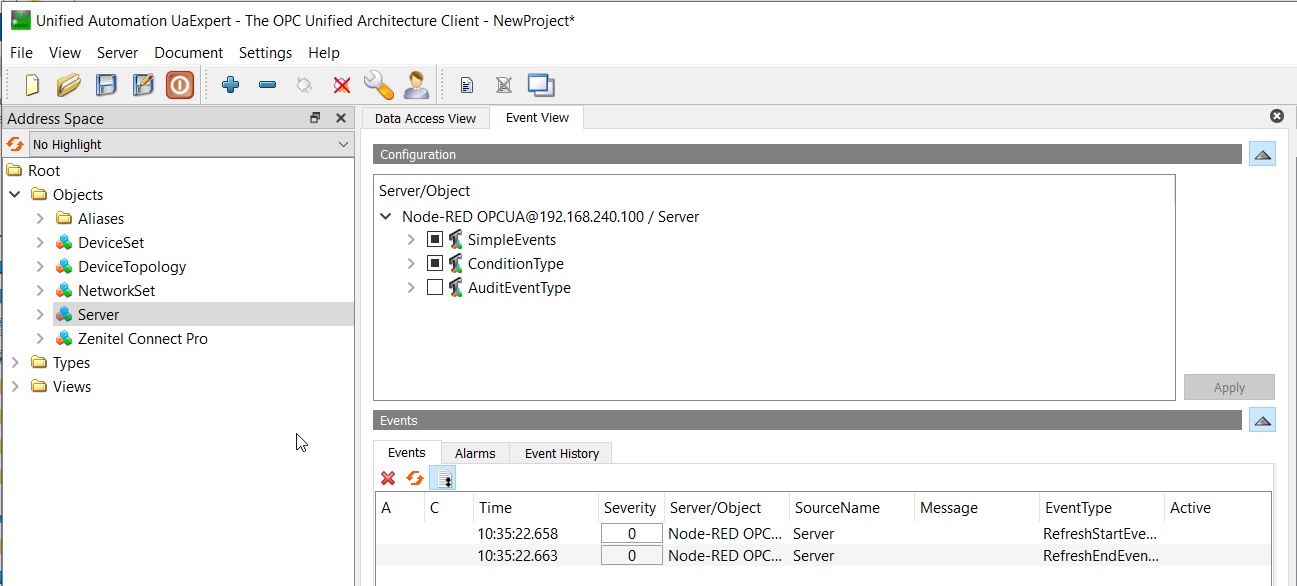Click the blue plus add server icon
Screen dimensions: 1297x586
click(x=230, y=85)
